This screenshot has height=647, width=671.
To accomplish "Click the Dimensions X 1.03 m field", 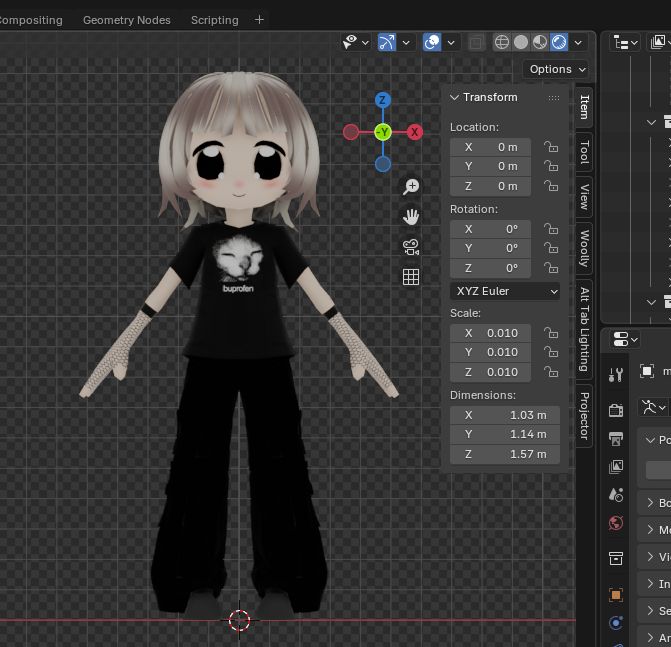I will coord(505,415).
